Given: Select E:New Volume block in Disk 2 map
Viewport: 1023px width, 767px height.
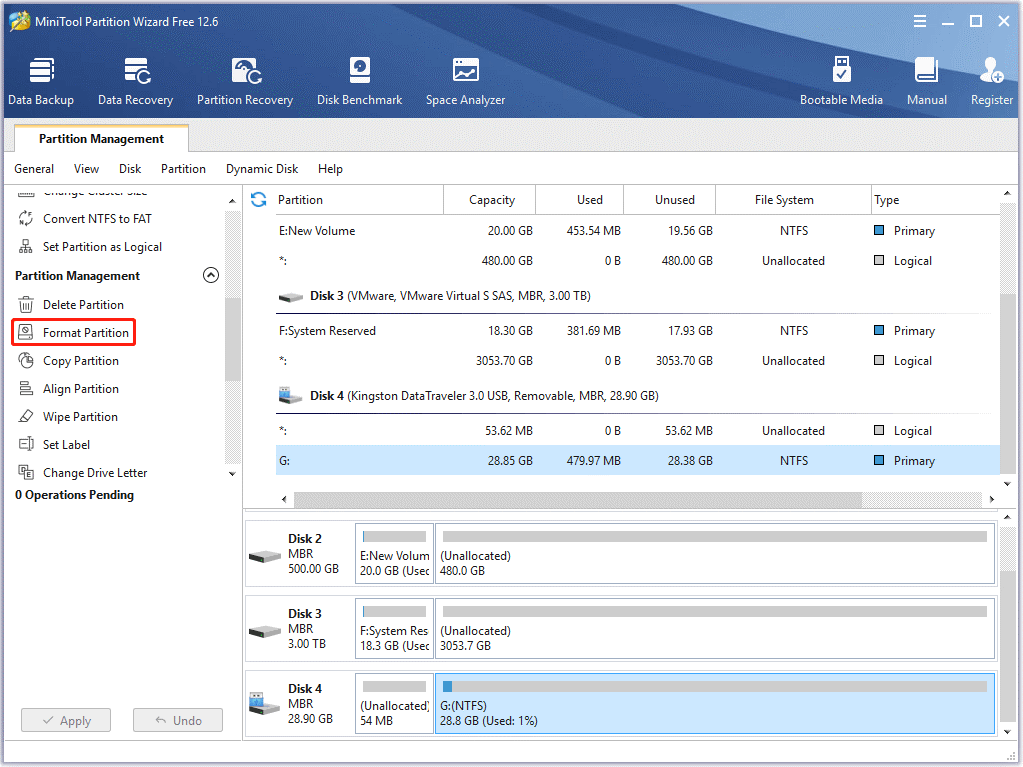Looking at the screenshot, I should pyautogui.click(x=395, y=554).
